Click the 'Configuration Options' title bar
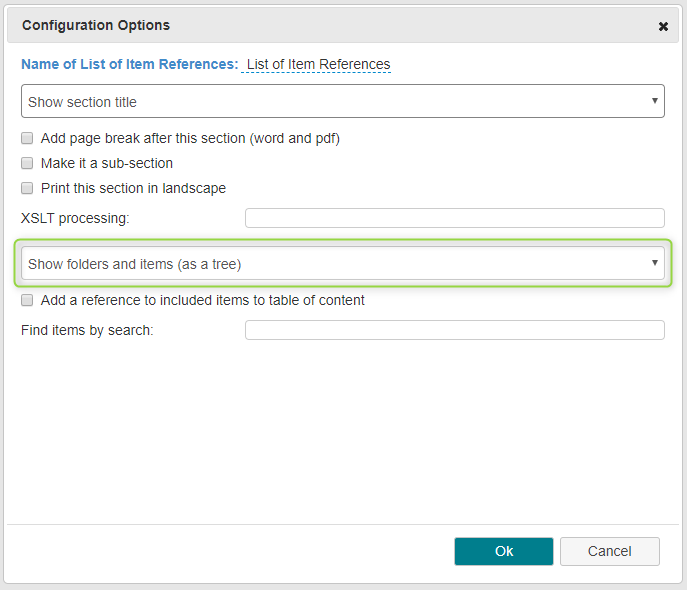This screenshot has height=590, width=687. point(343,25)
